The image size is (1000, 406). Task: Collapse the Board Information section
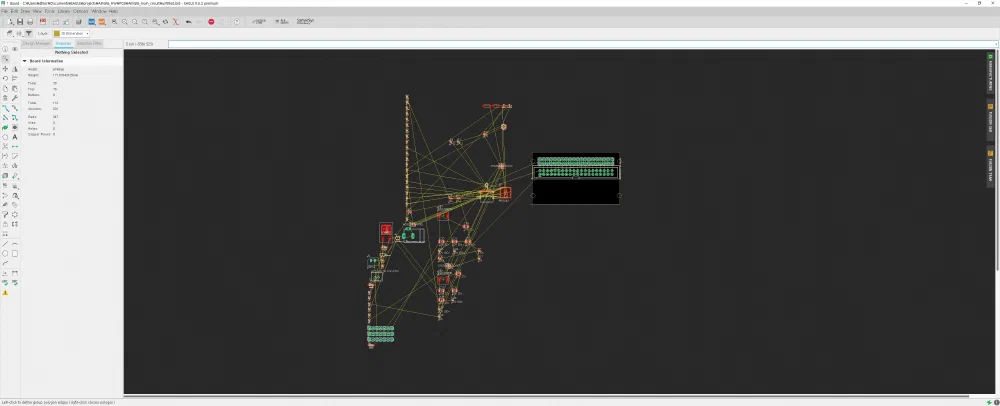tap(25, 61)
